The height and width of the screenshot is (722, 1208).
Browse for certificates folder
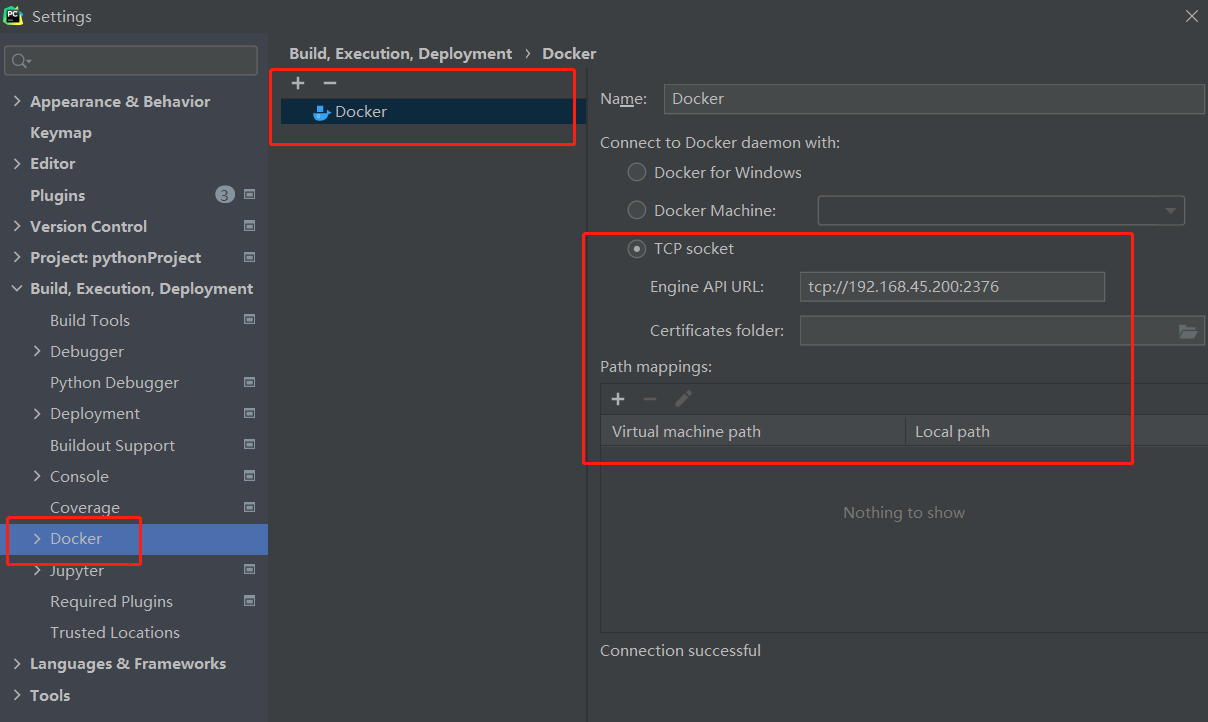click(x=1188, y=331)
